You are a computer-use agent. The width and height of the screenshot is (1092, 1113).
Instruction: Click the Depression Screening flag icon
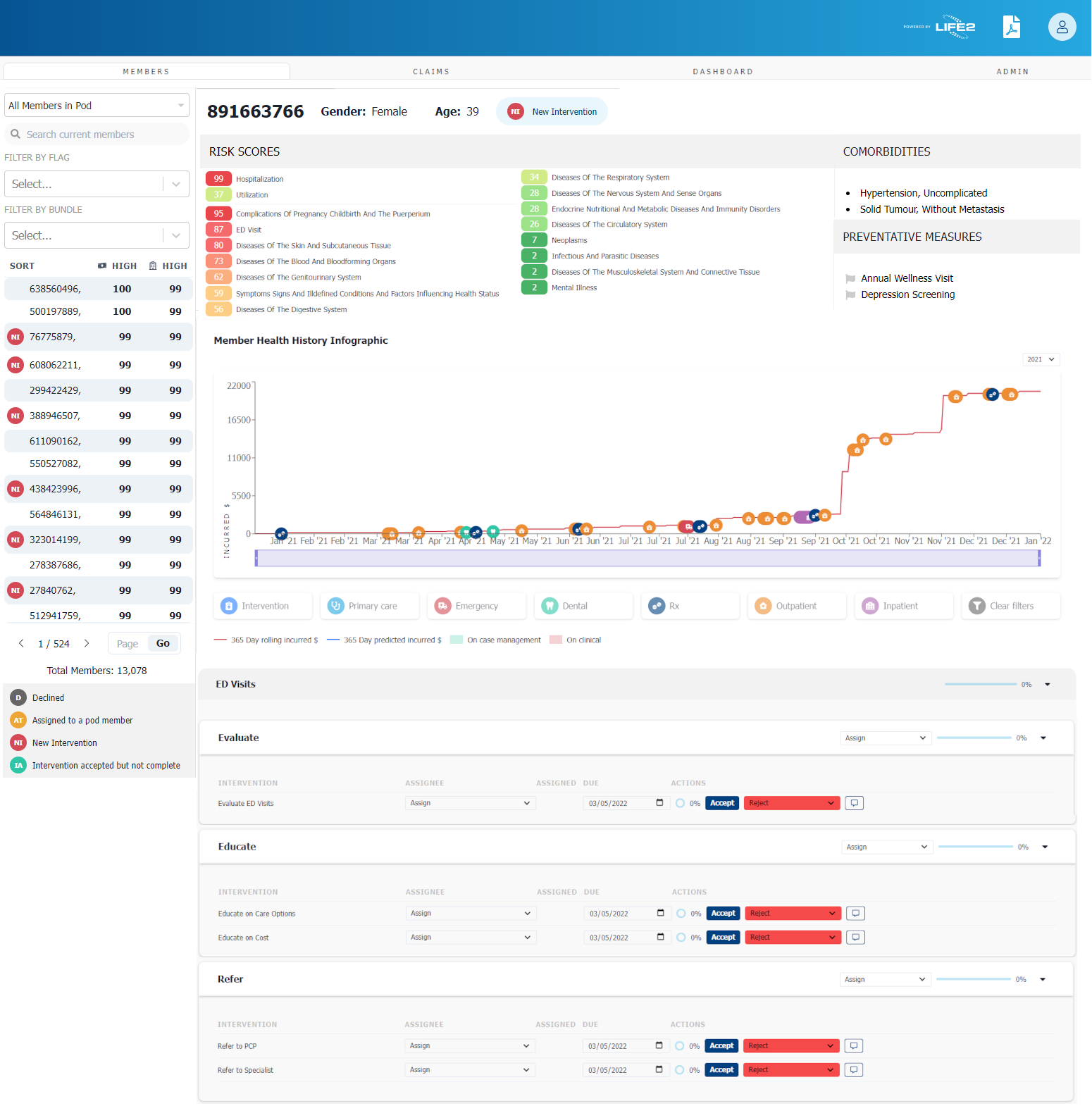click(850, 294)
